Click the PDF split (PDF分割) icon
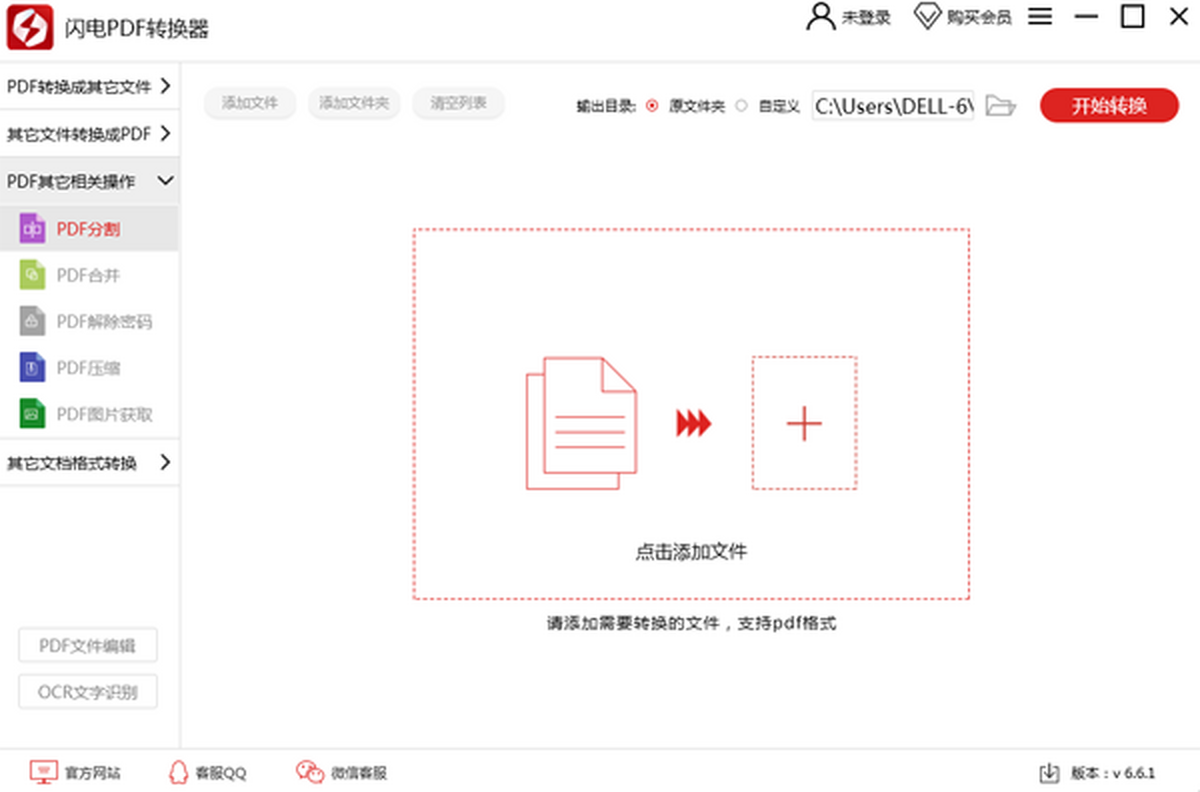 (32, 229)
